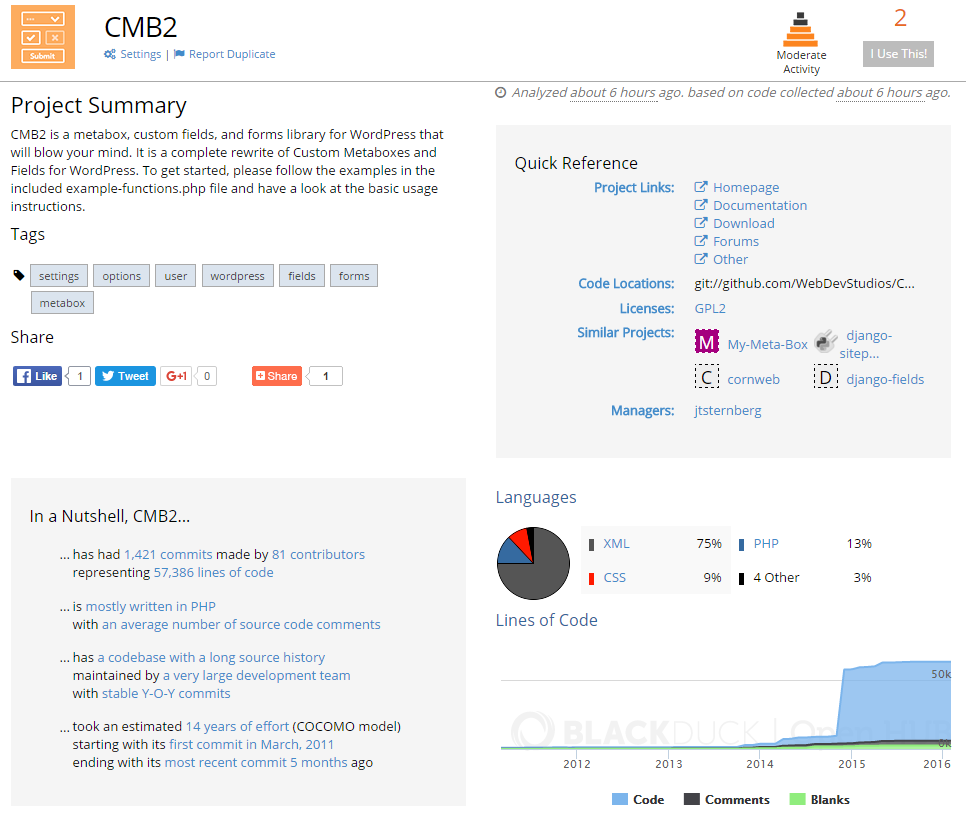Click the Report Duplicate flag icon
968x828 pixels.
pos(179,54)
